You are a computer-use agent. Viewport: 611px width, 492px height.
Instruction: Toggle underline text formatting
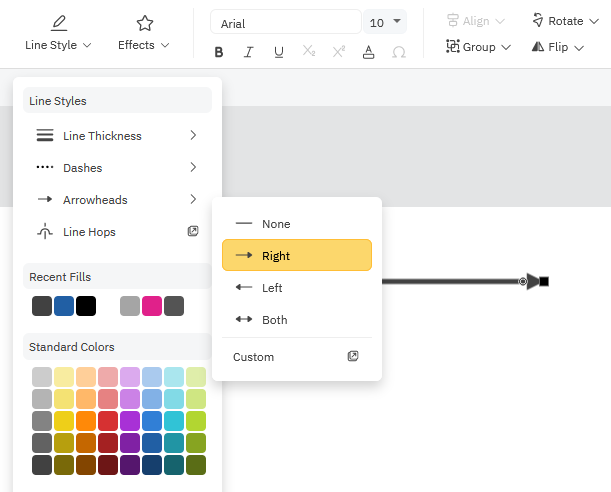(x=278, y=52)
